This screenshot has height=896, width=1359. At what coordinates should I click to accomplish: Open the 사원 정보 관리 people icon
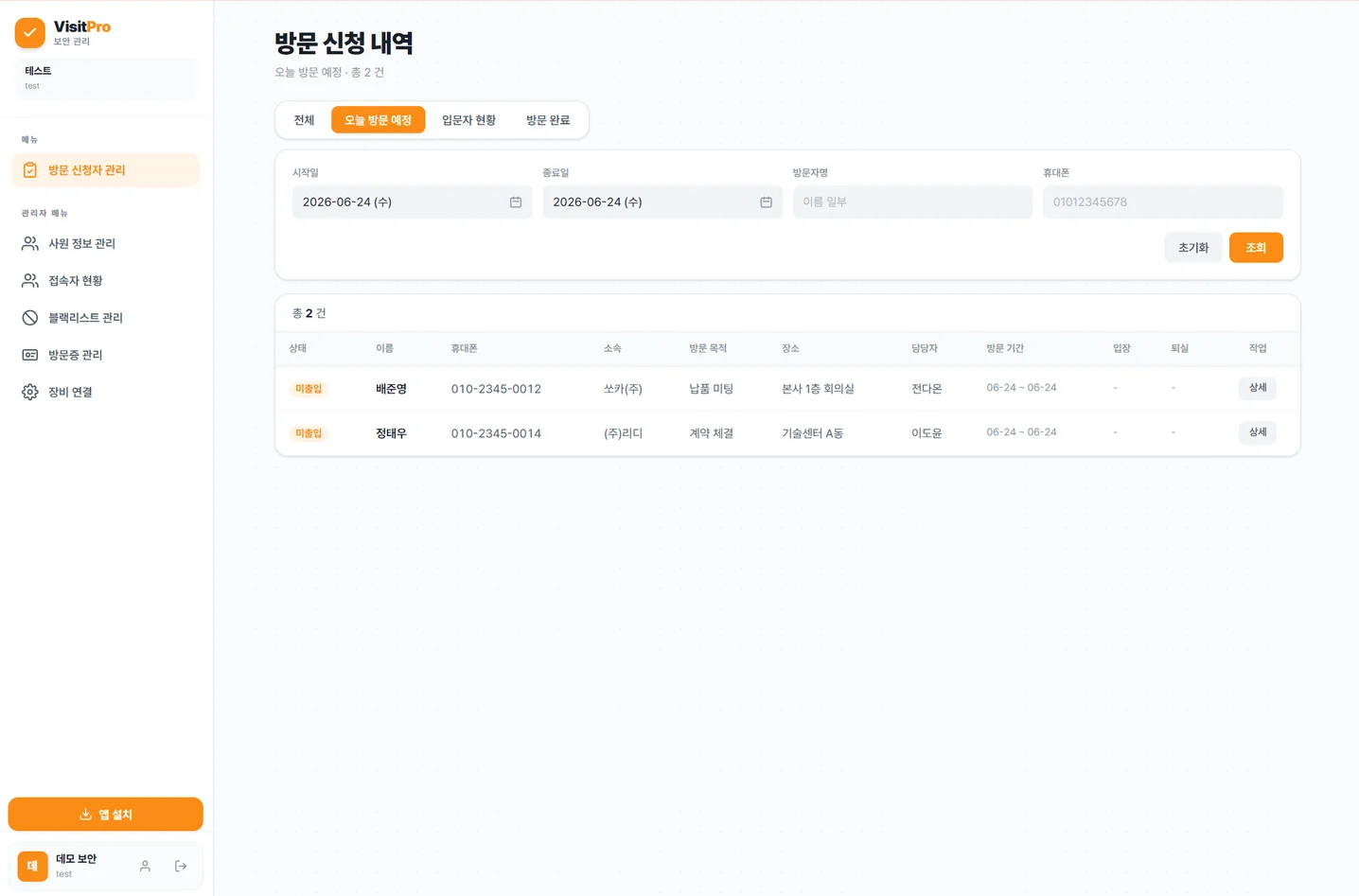pos(30,243)
